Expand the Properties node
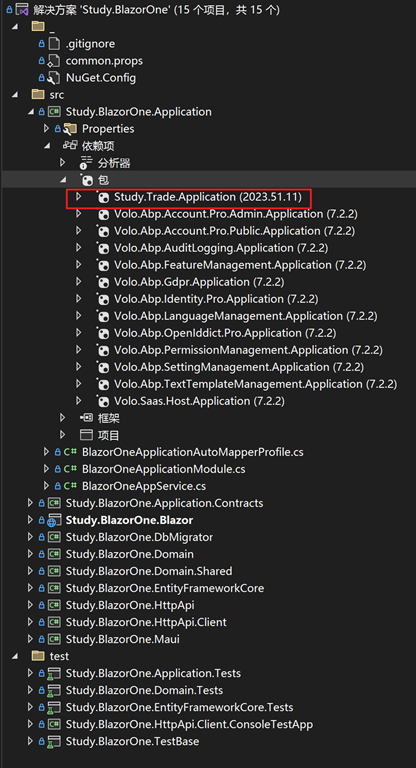Viewport: 416px width, 768px height. [47, 129]
